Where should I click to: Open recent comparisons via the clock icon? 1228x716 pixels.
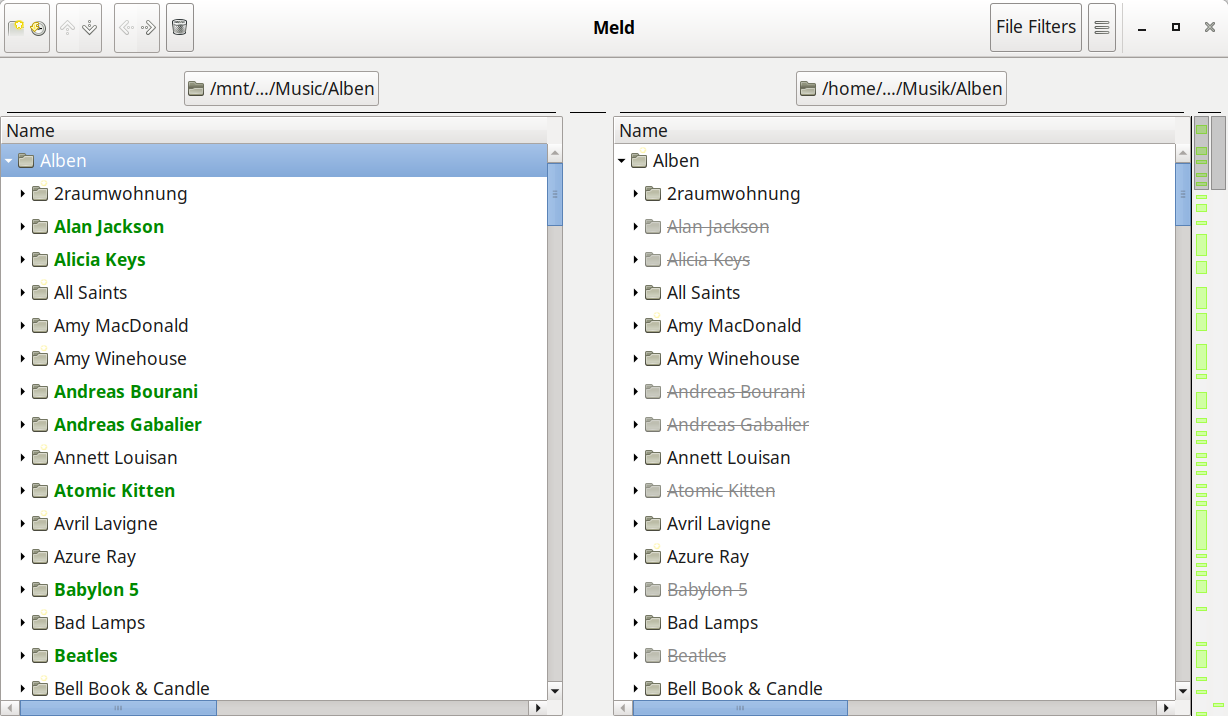click(38, 28)
